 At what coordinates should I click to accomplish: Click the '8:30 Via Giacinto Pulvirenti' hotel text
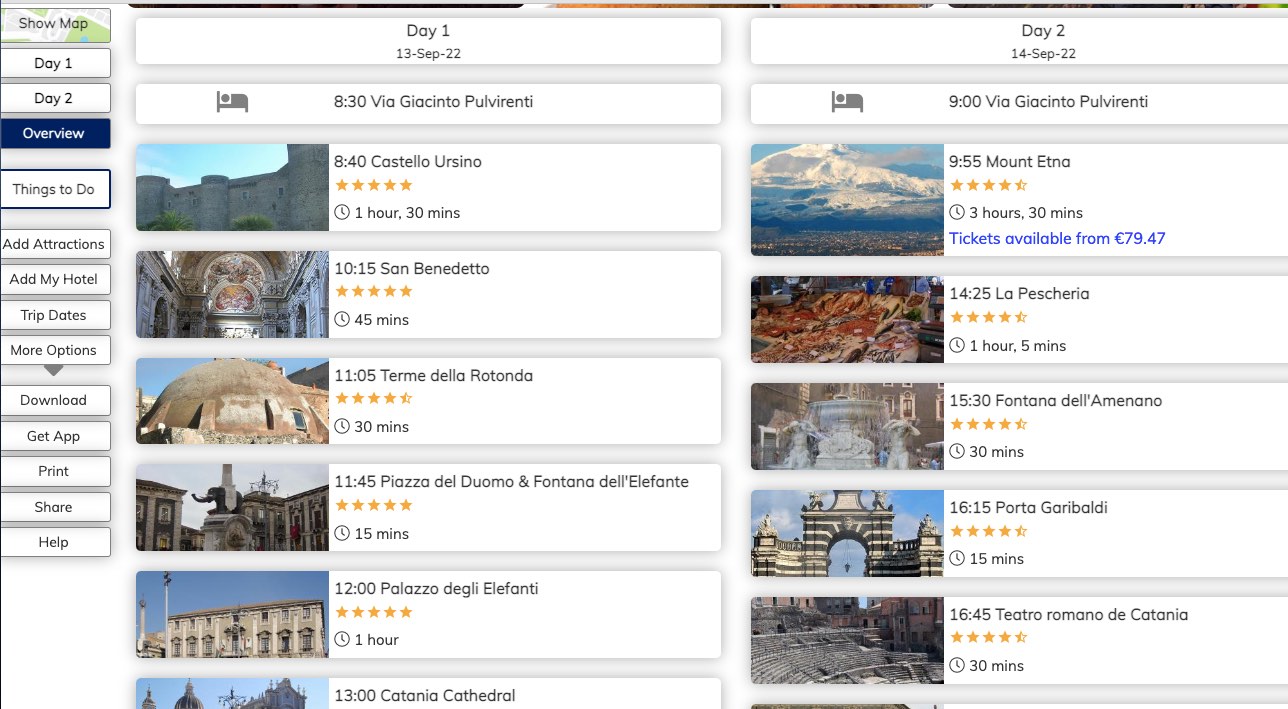[433, 102]
